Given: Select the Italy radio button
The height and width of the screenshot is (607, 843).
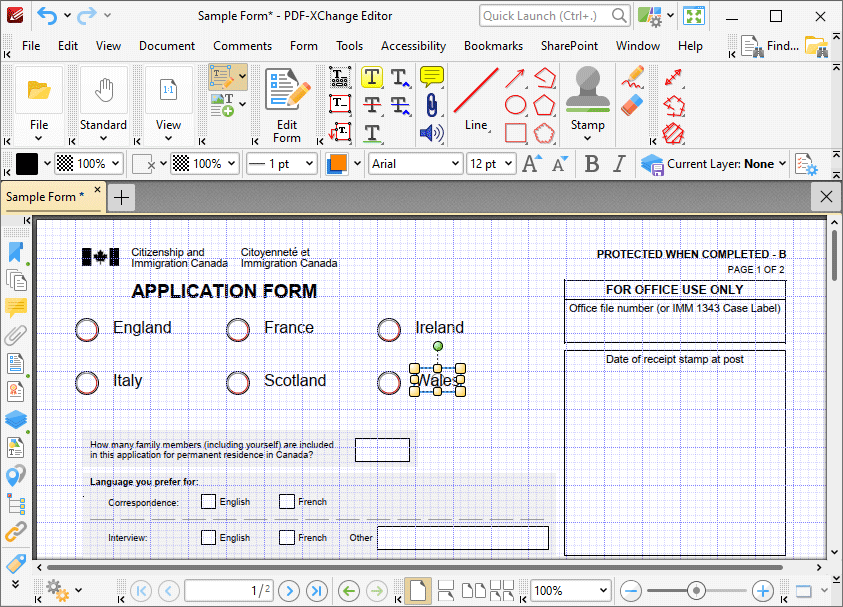Looking at the screenshot, I should coord(87,383).
